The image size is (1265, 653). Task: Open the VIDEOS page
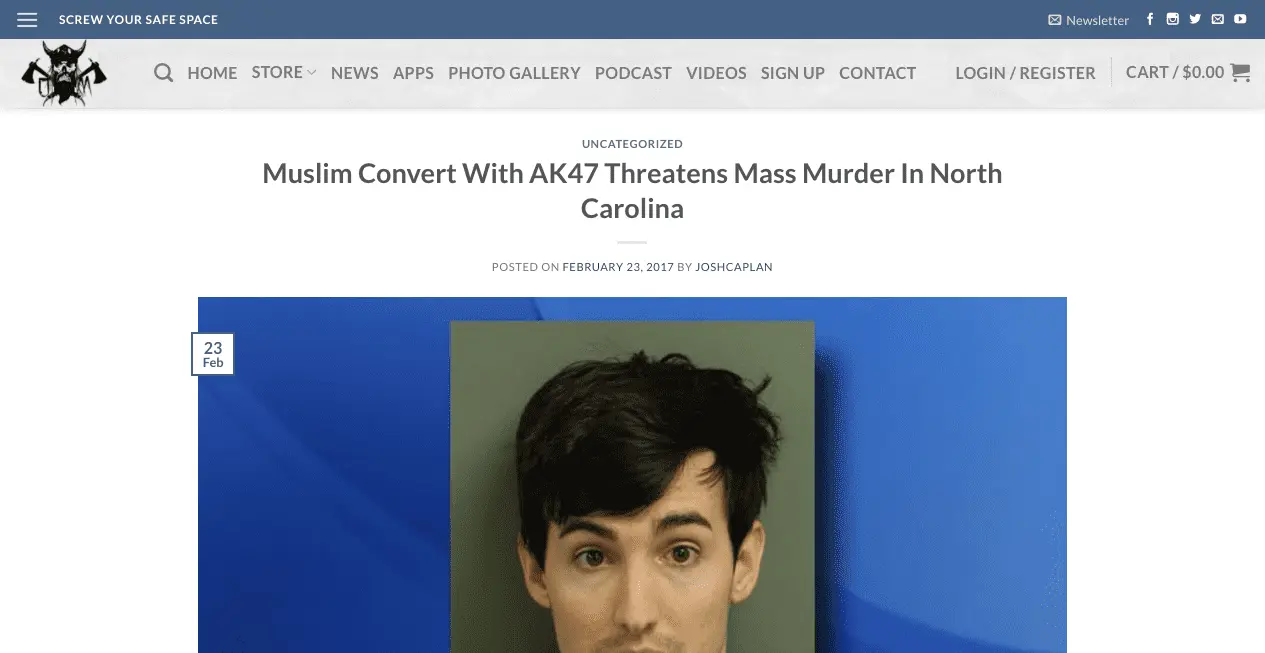coord(716,73)
